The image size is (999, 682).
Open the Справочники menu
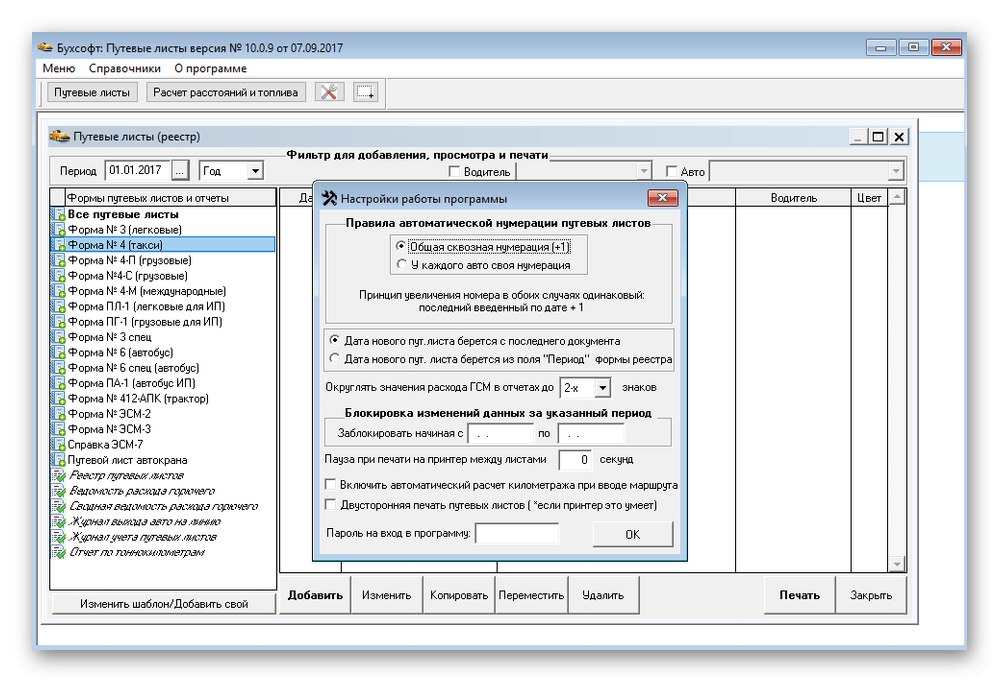tap(125, 68)
